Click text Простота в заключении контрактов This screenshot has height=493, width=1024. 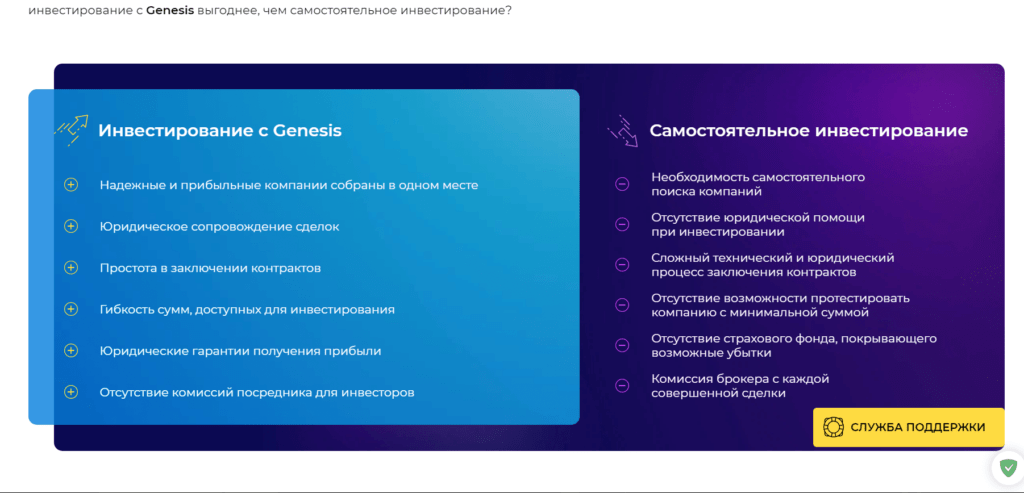click(x=210, y=268)
